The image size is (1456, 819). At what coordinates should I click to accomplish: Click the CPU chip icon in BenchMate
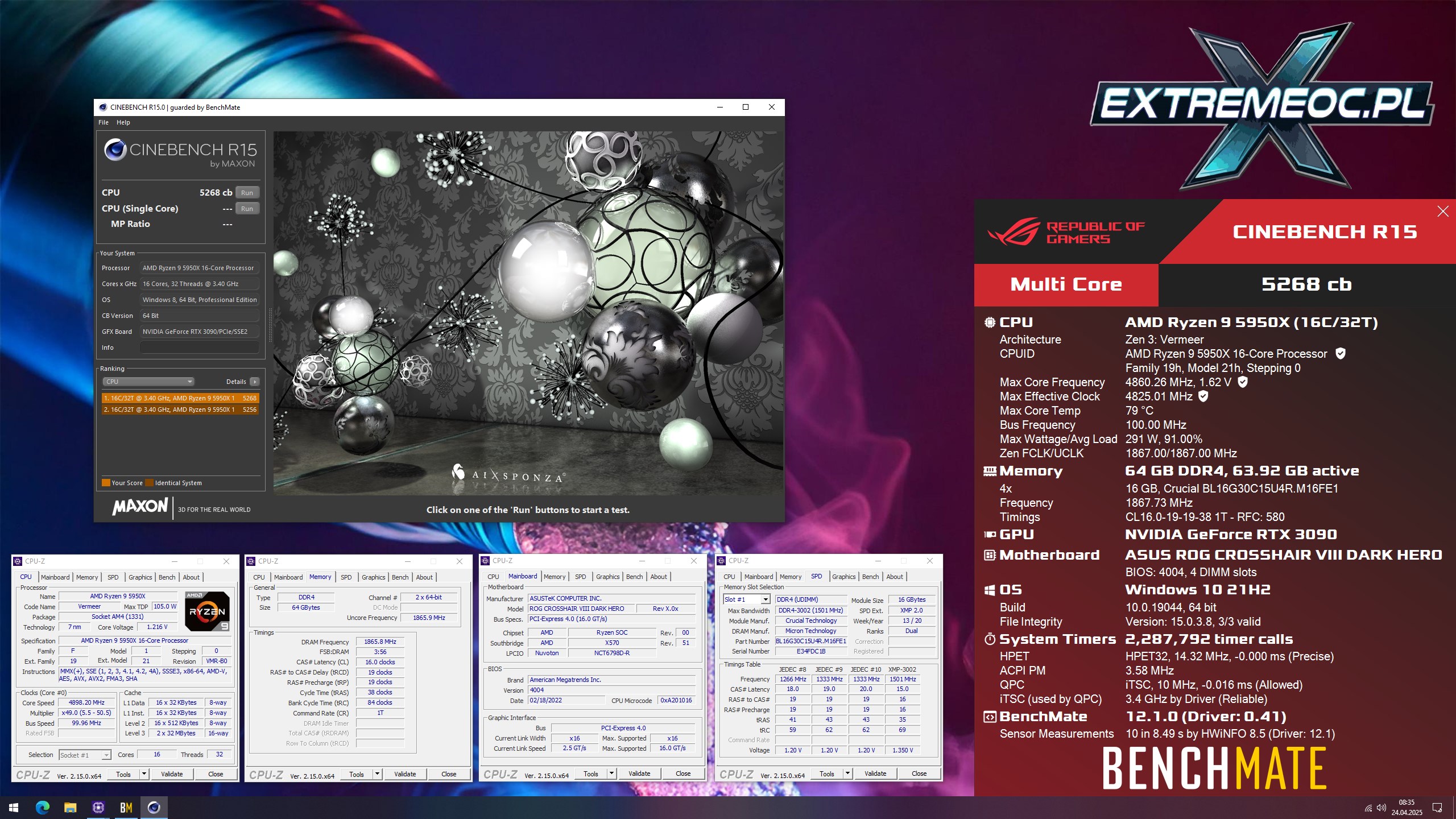pos(990,322)
